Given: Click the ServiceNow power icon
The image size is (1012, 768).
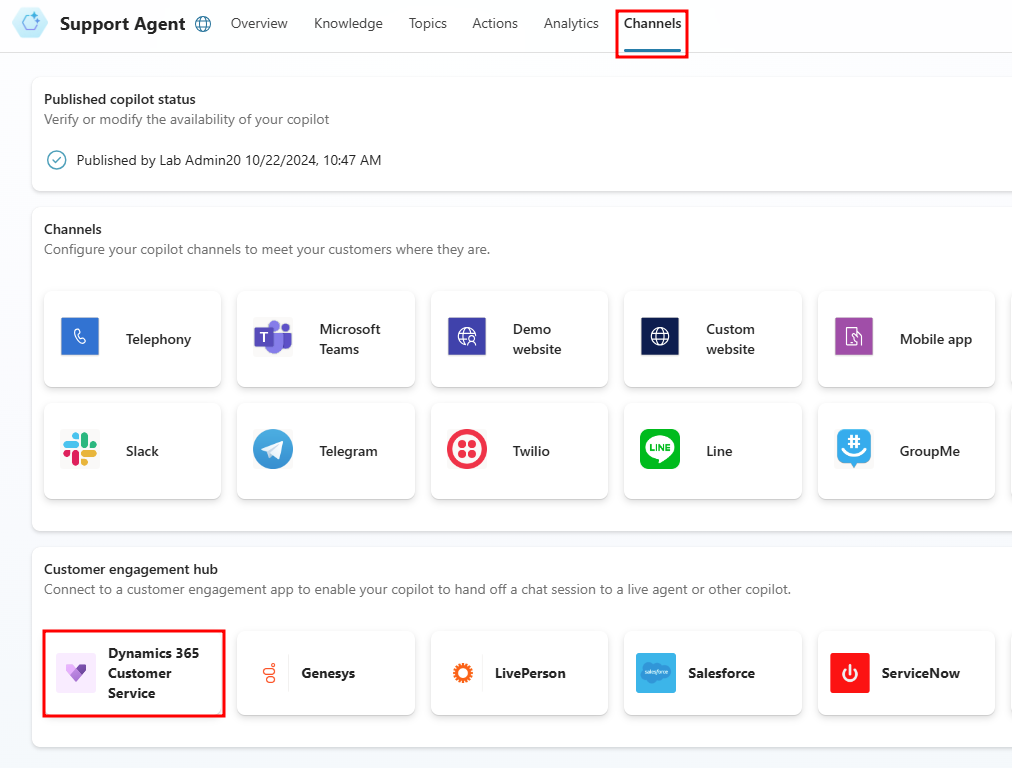Looking at the screenshot, I should pyautogui.click(x=850, y=672).
